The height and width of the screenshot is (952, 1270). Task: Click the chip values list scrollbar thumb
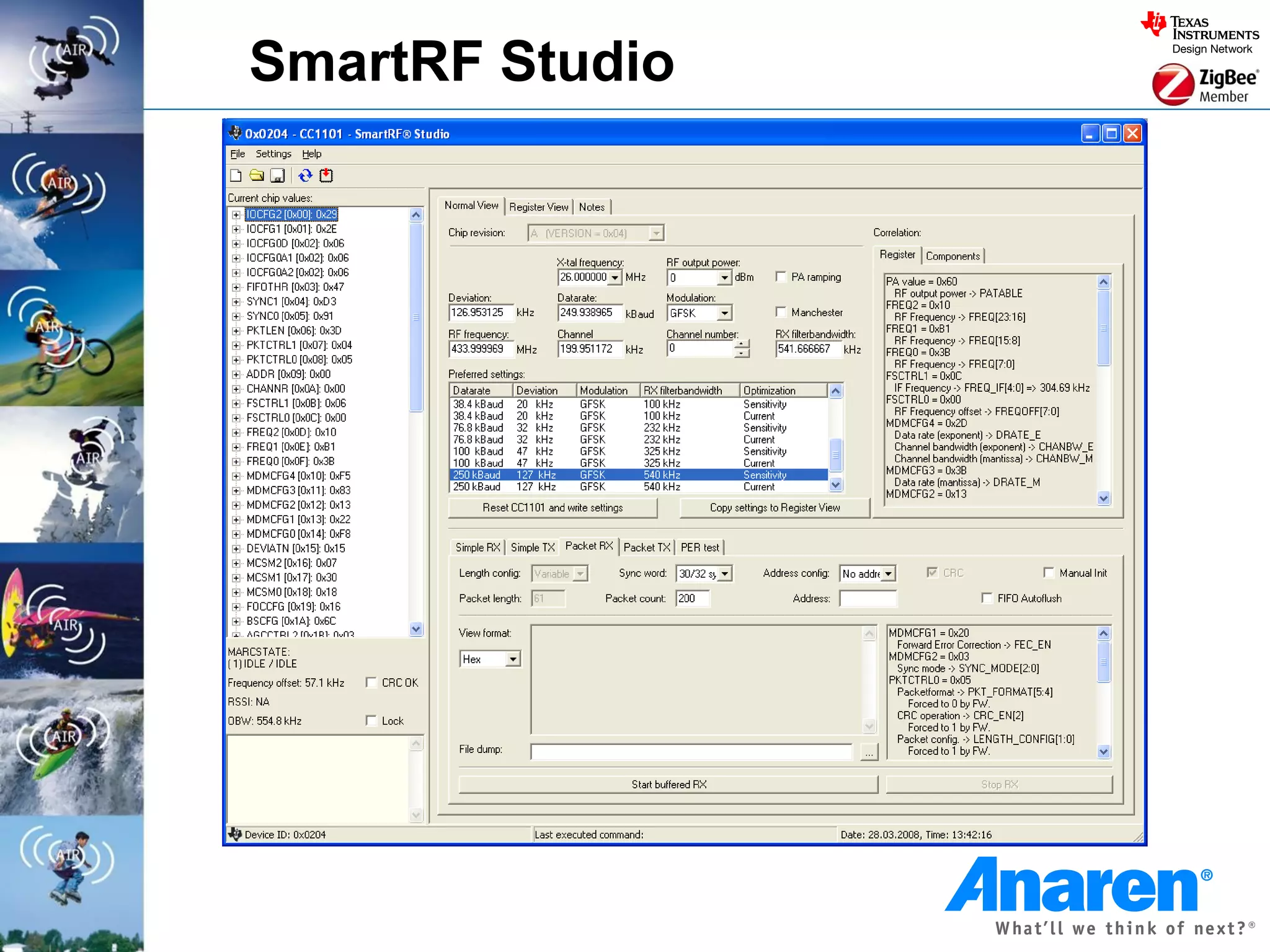tap(416, 317)
